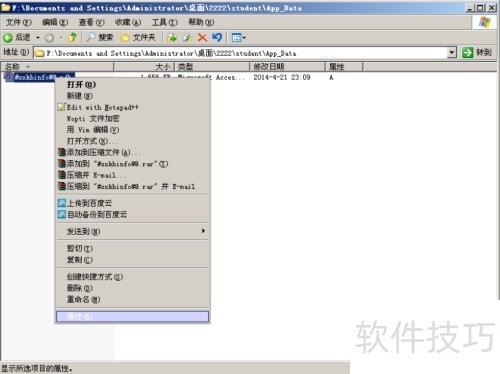Open the Forward history dropdown arrow

[x=61, y=38]
